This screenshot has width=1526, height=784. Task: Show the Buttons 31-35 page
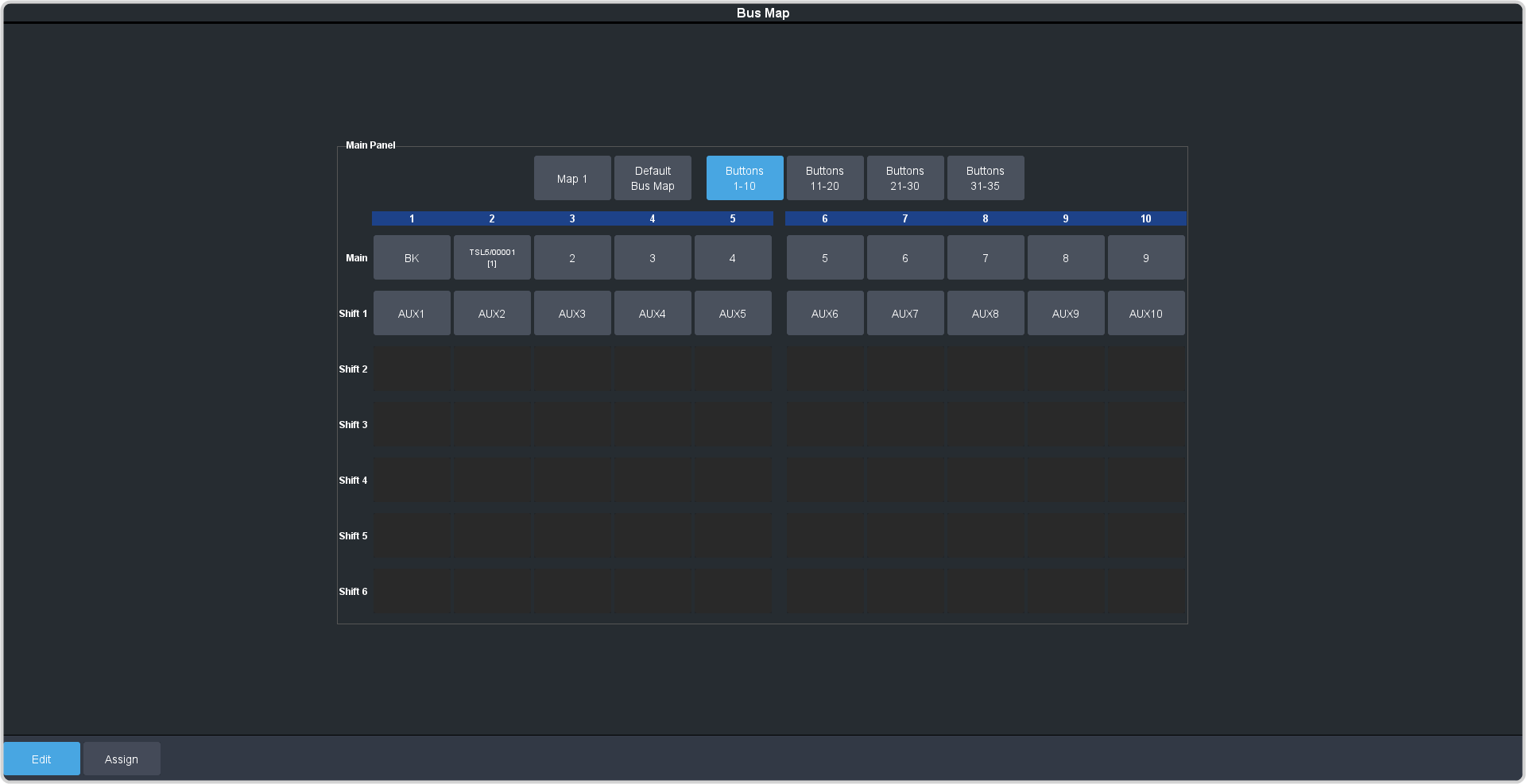click(986, 178)
